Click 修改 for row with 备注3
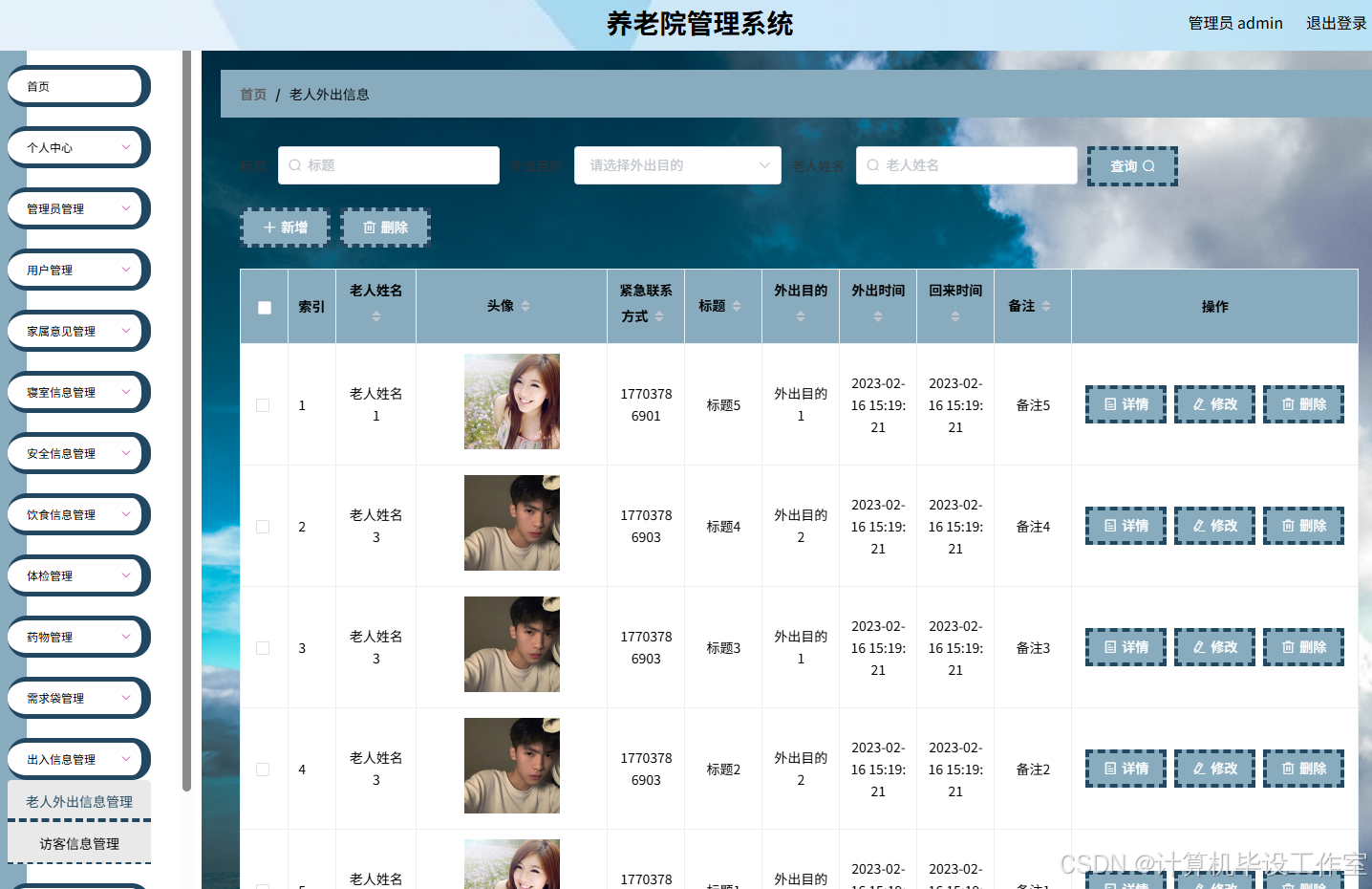The image size is (1372, 889). pos(1214,647)
